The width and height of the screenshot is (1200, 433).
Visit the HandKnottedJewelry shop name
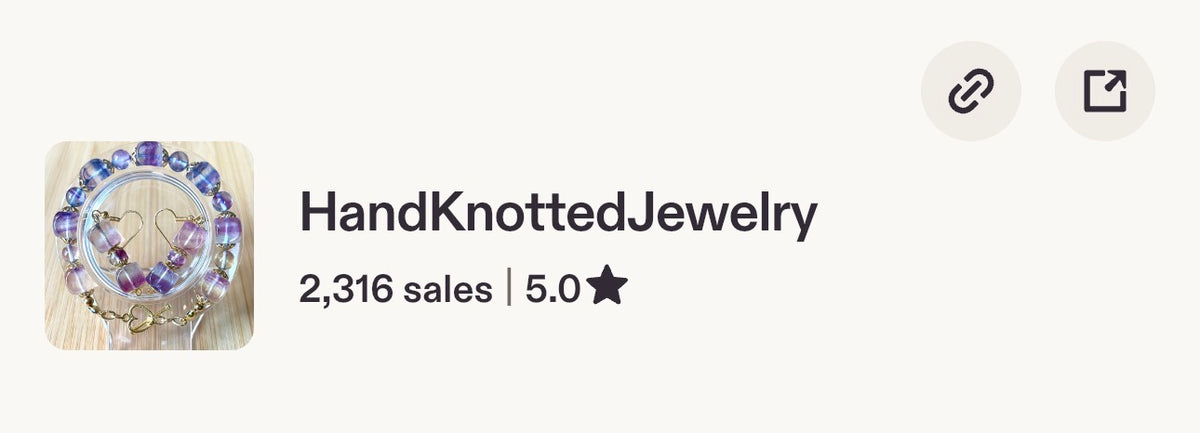558,215
